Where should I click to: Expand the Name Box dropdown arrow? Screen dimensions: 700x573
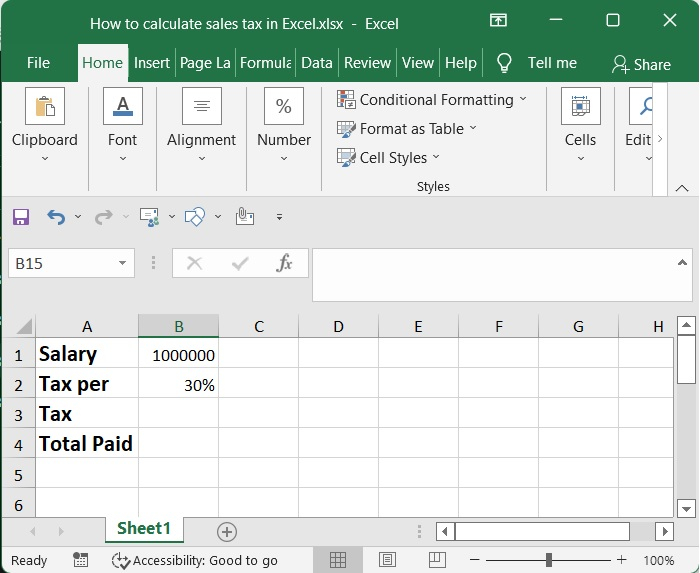[123, 263]
